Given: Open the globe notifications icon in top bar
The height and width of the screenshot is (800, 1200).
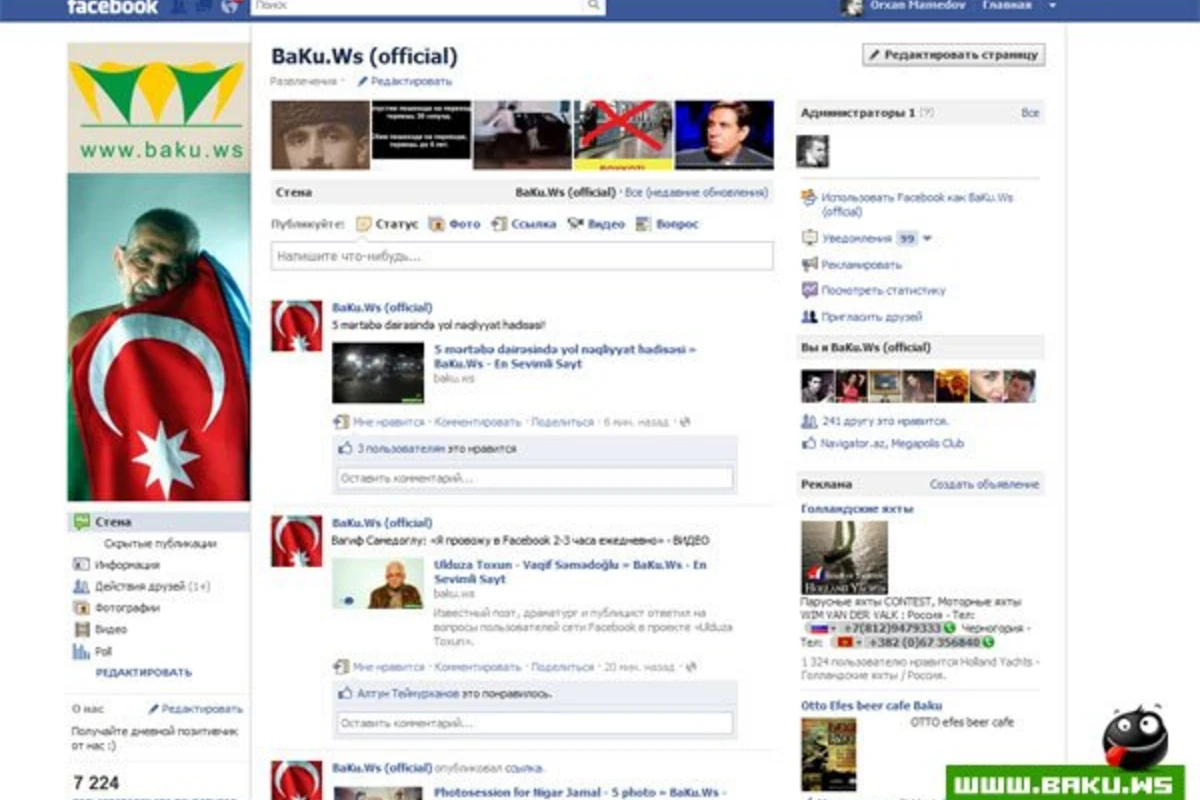Looking at the screenshot, I should (230, 7).
